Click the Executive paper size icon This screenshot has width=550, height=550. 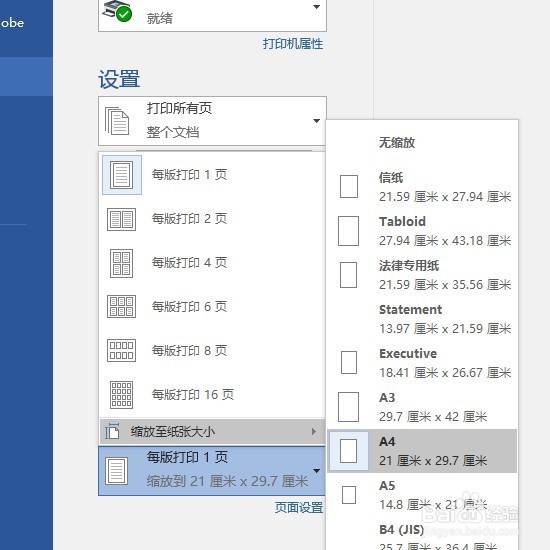pos(349,362)
